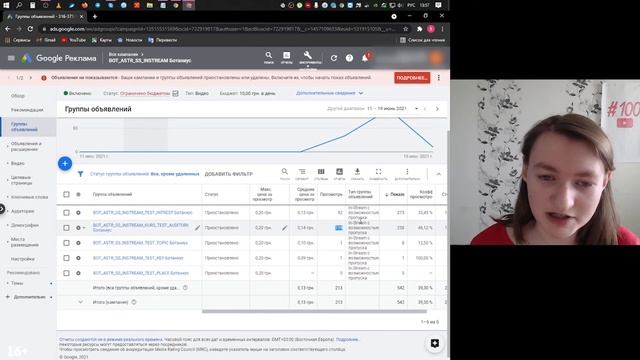Expand Ключевые слова in sidebar
Screen dimensions: 640x360
[29, 197]
